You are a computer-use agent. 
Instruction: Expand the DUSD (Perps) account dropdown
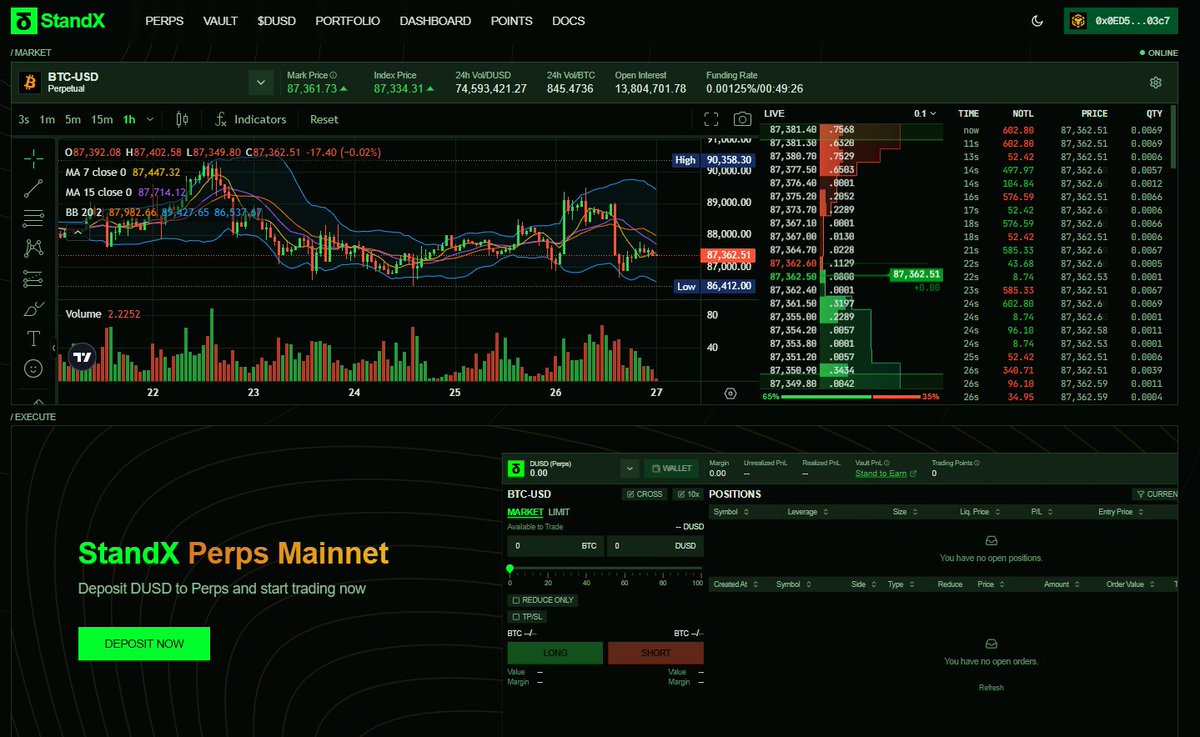(x=629, y=468)
